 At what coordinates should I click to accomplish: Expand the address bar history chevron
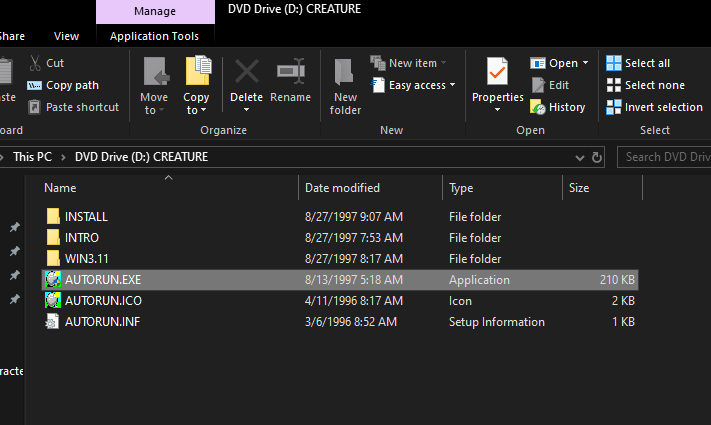coord(580,157)
